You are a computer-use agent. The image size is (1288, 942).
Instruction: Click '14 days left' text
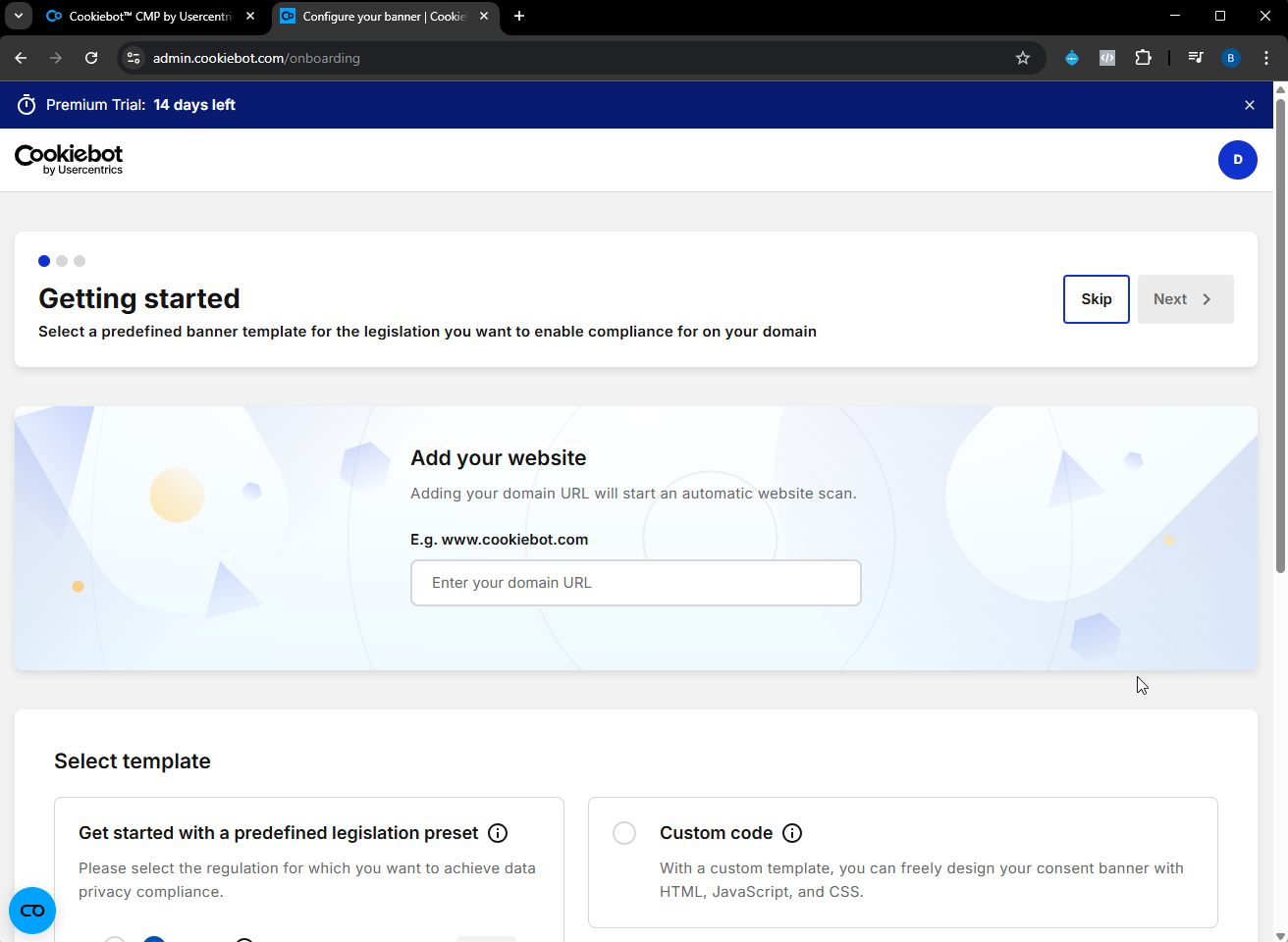194,105
